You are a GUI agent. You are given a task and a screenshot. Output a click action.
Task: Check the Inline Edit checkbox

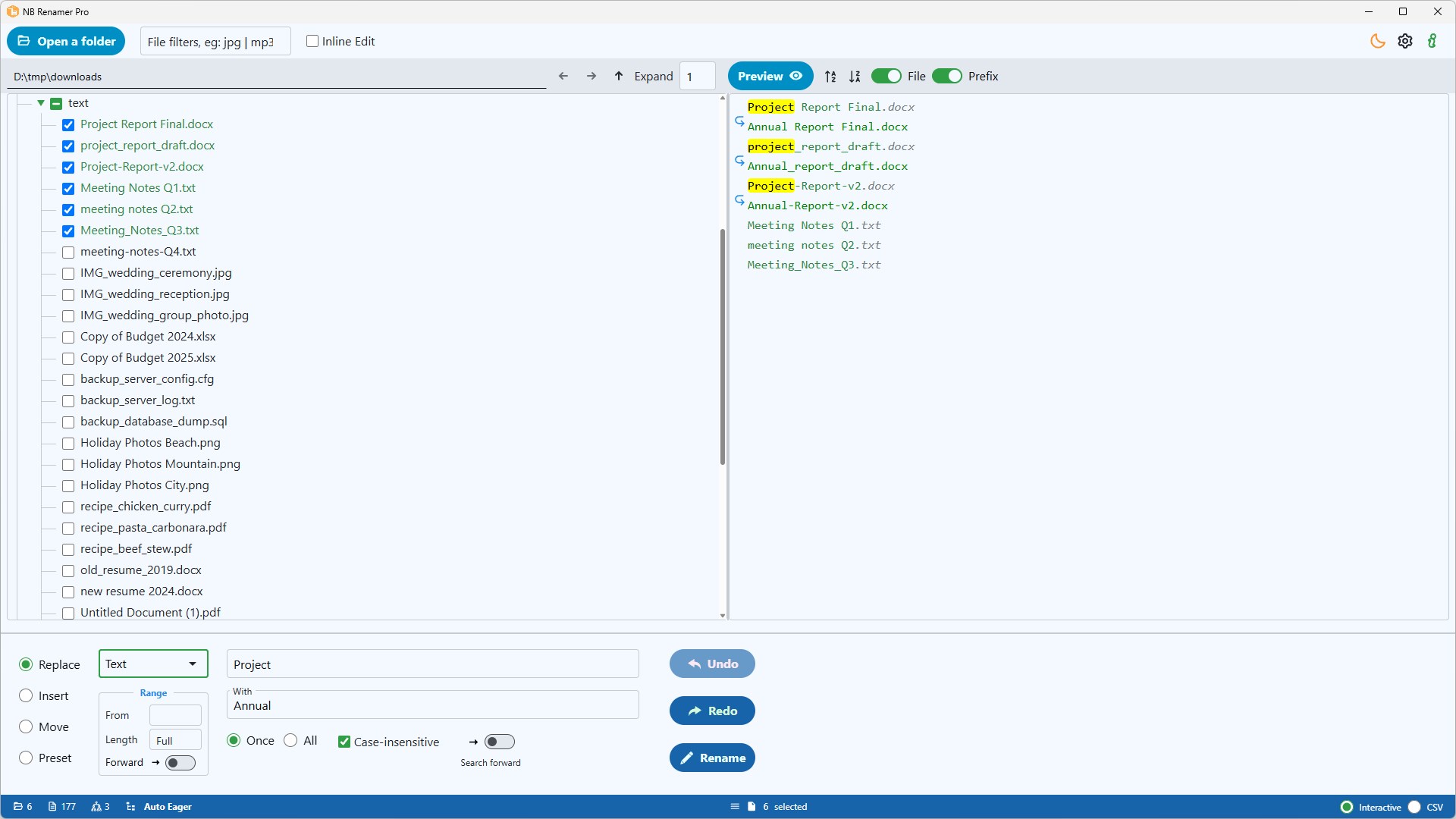(312, 42)
